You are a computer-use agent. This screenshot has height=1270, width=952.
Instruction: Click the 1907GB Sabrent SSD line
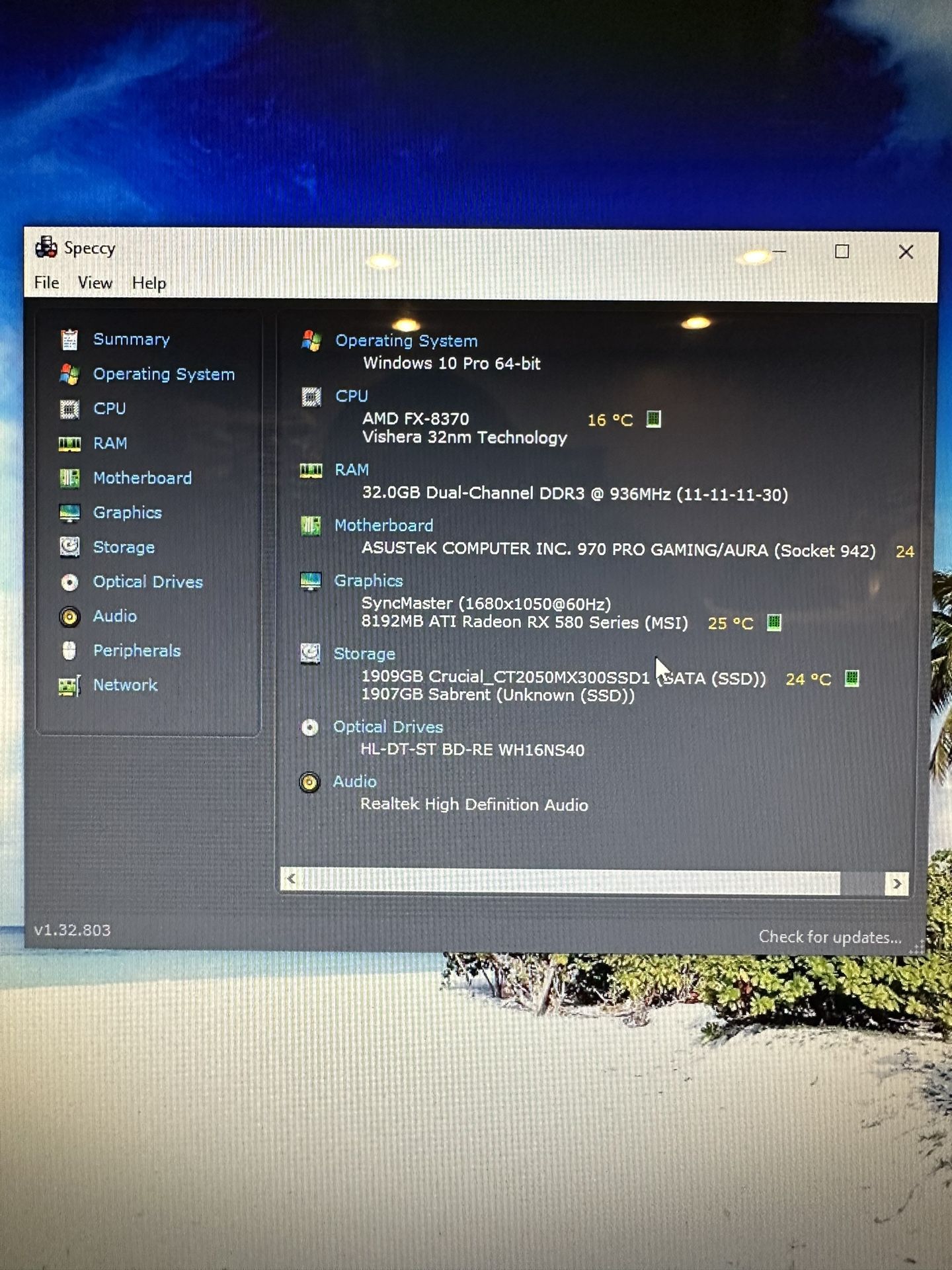point(498,695)
